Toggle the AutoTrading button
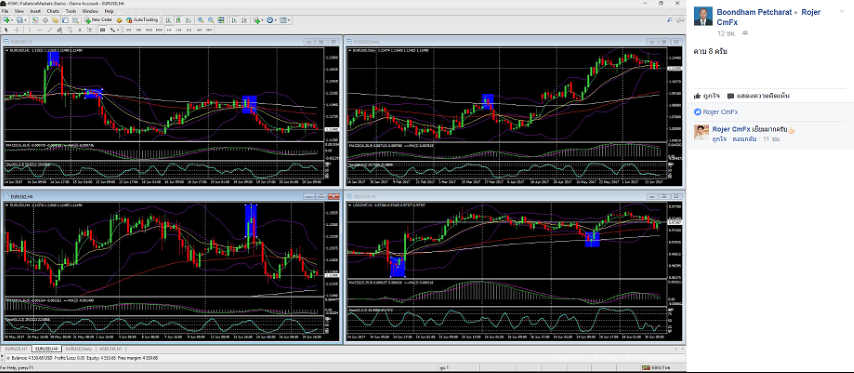Screen dimensions: 854x373 click(142, 20)
